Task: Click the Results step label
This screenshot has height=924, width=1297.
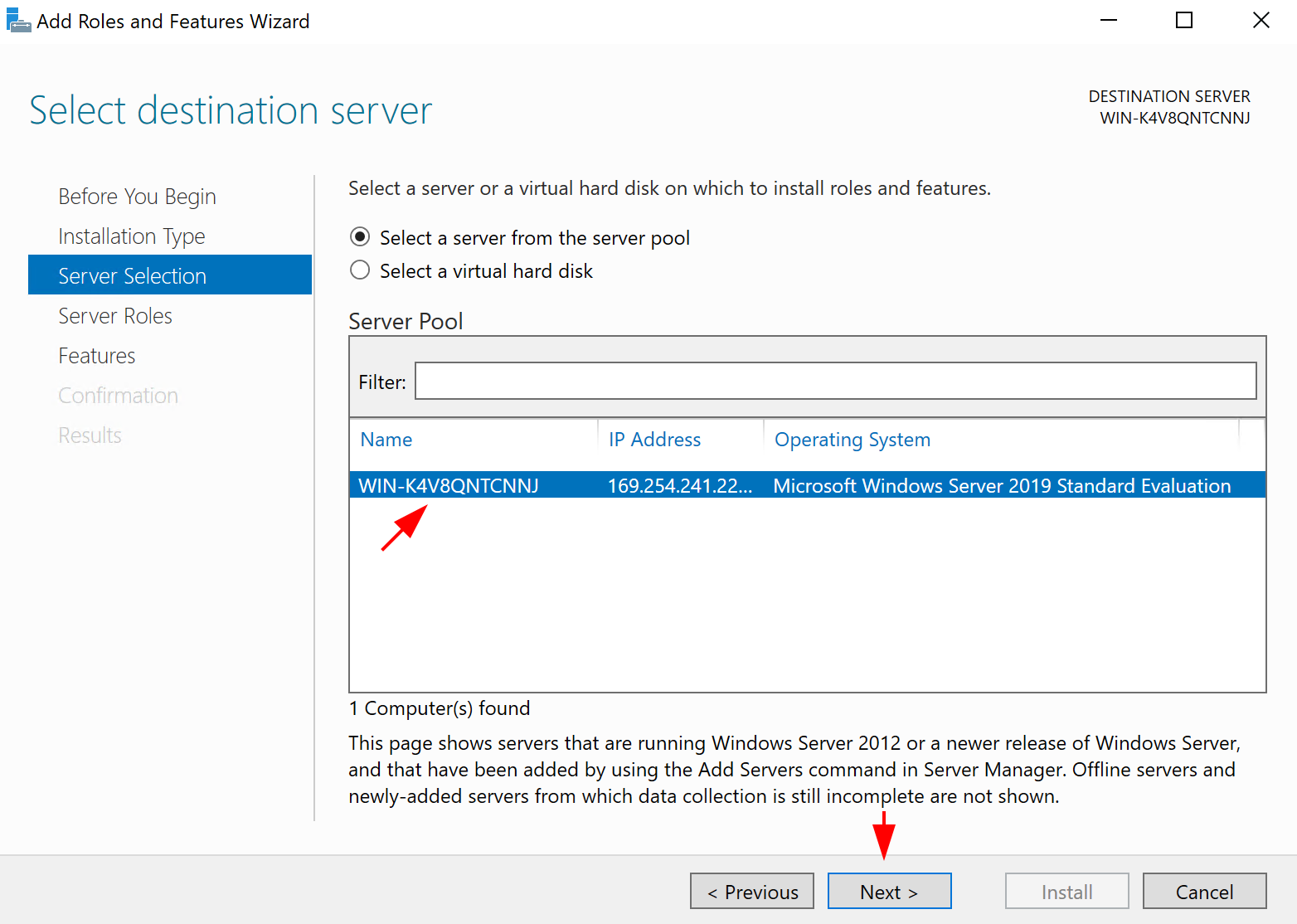Action: tap(90, 435)
